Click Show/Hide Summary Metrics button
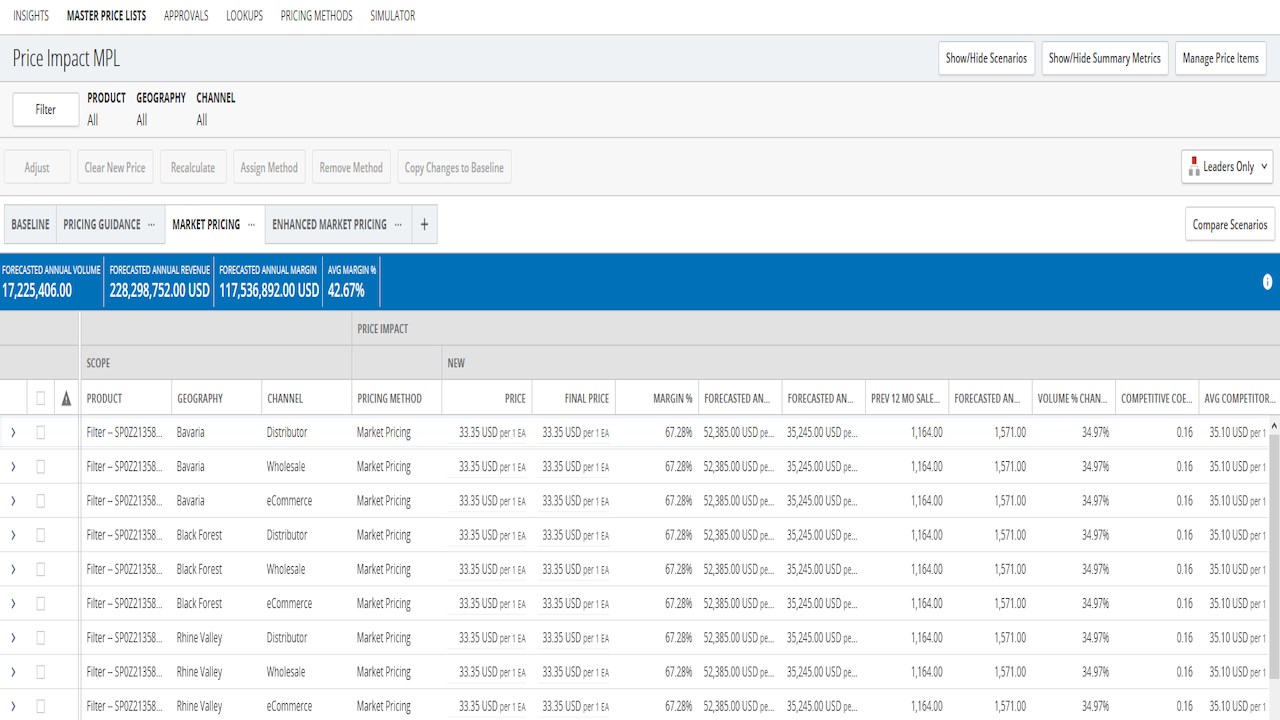 [x=1105, y=58]
